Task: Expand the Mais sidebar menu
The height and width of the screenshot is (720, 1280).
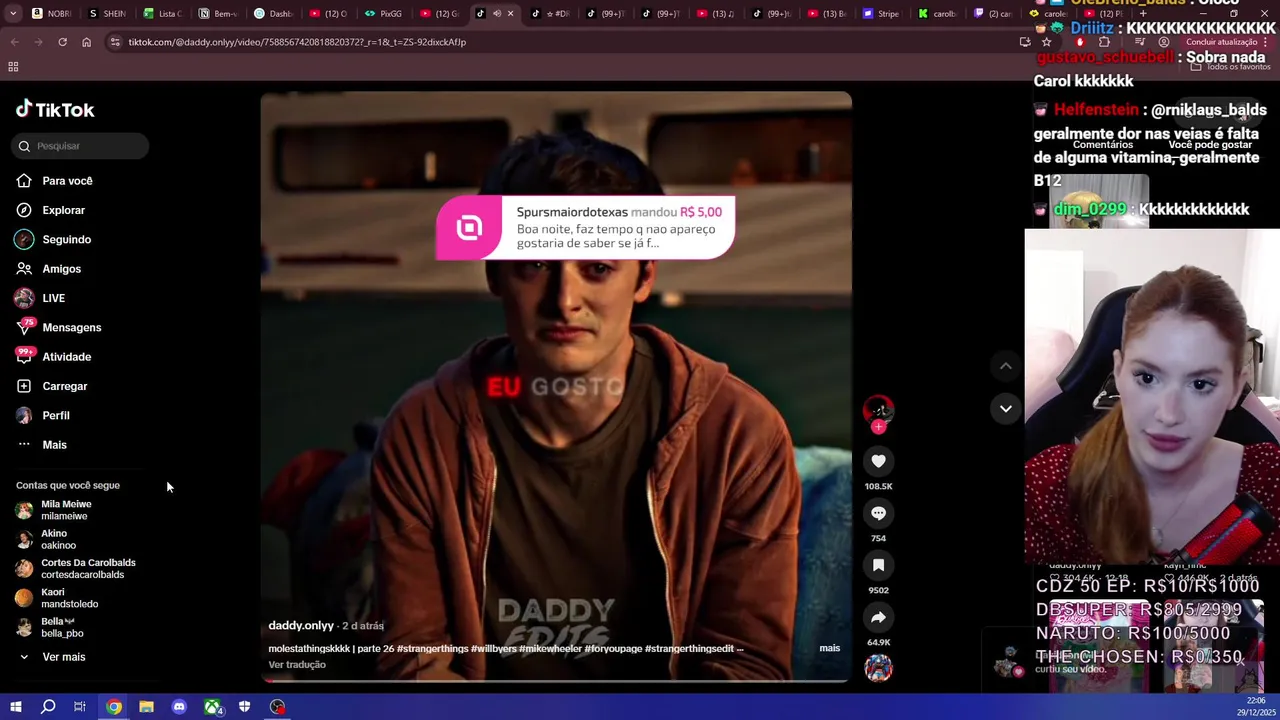Action: (41, 445)
